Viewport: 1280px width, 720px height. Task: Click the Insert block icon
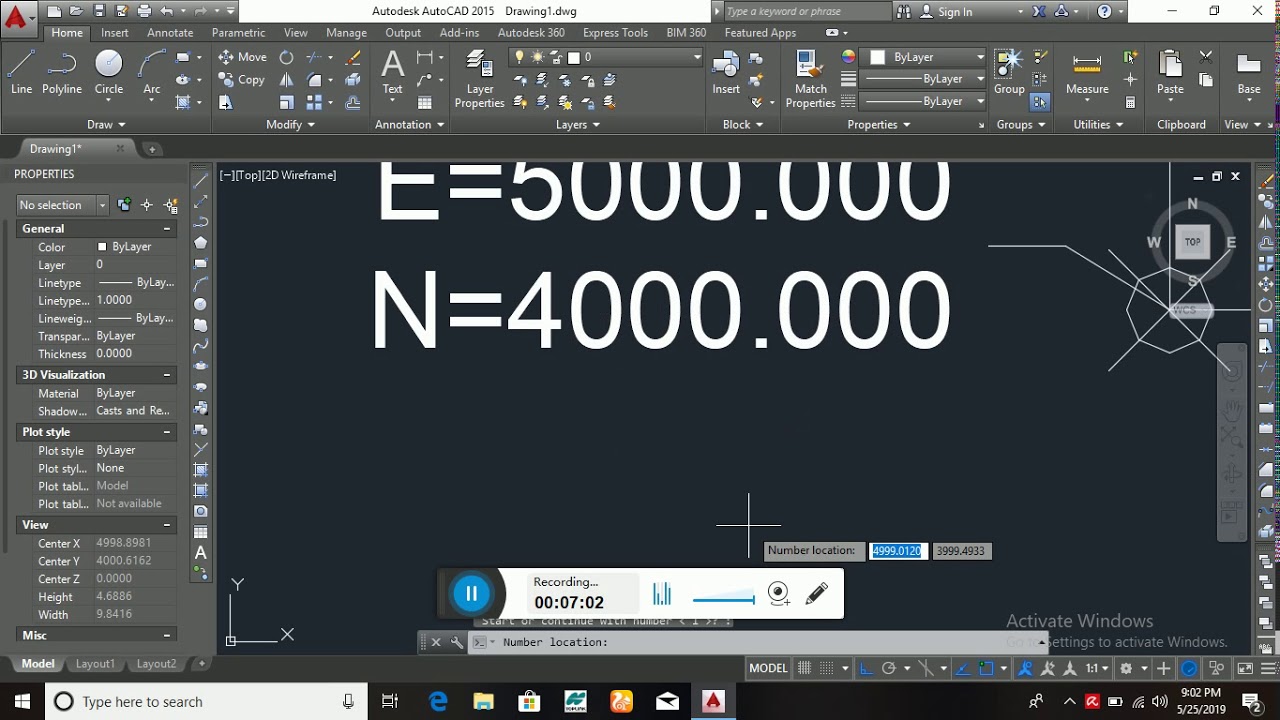coord(726,72)
